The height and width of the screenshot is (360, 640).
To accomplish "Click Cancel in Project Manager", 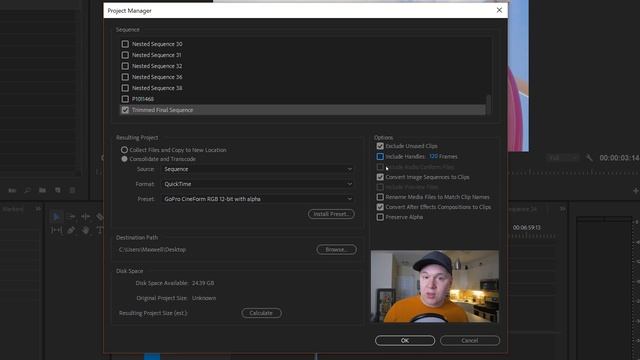I will (x=470, y=340).
